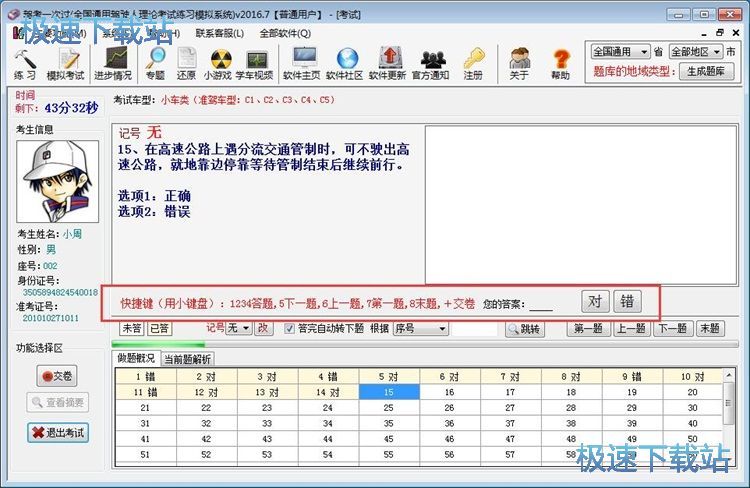750x488 pixels.
Task: Open the 进步情况 chart icon
Action: 110,63
